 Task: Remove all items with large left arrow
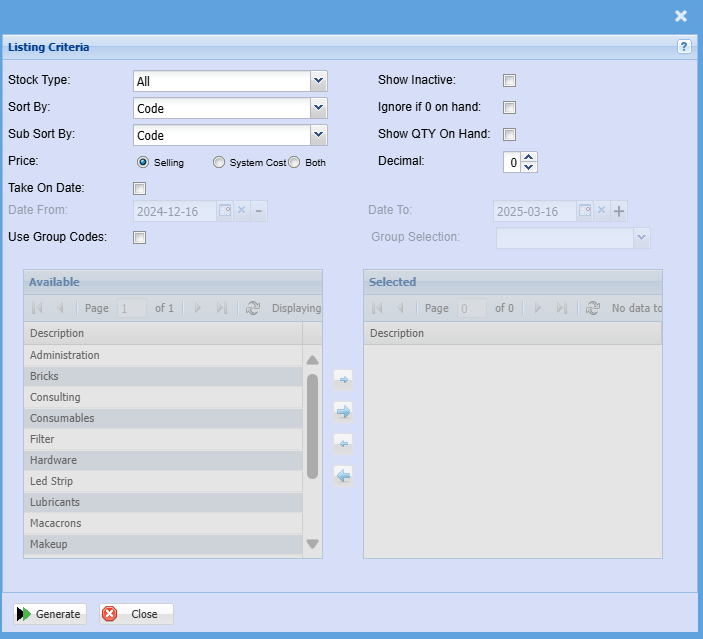click(343, 475)
